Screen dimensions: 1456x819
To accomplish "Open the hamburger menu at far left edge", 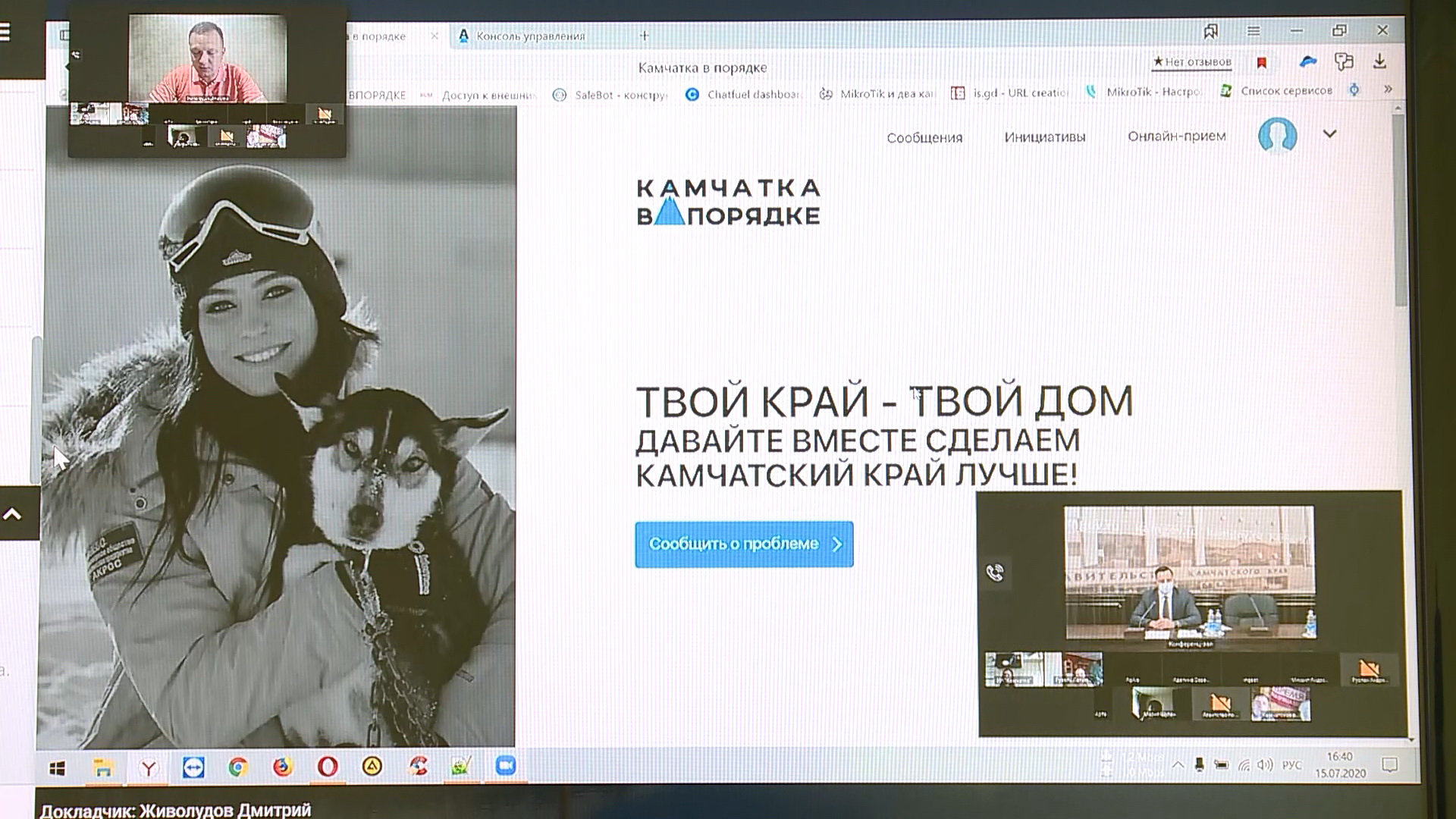I will coord(6,33).
